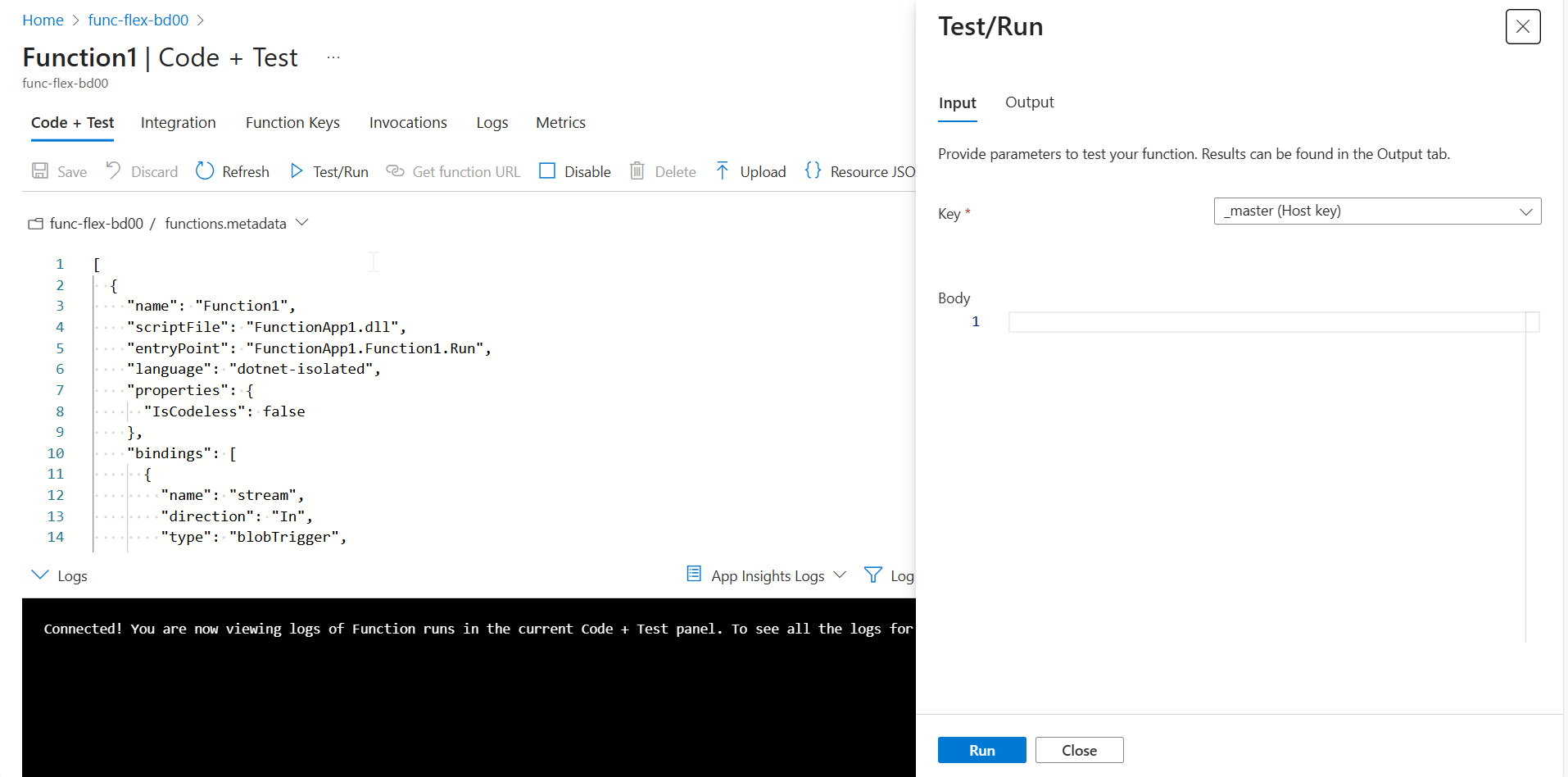Click the Refresh circular arrow icon
The image size is (1568, 777).
205,170
